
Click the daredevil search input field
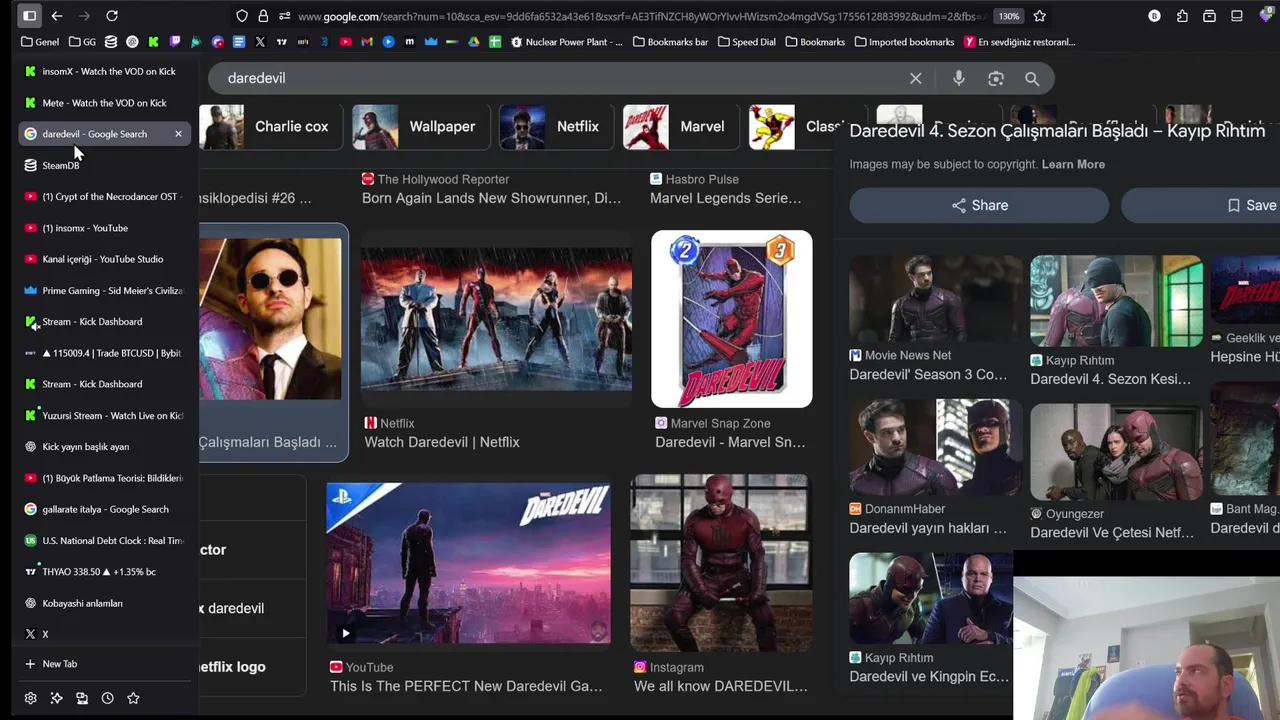560,78
